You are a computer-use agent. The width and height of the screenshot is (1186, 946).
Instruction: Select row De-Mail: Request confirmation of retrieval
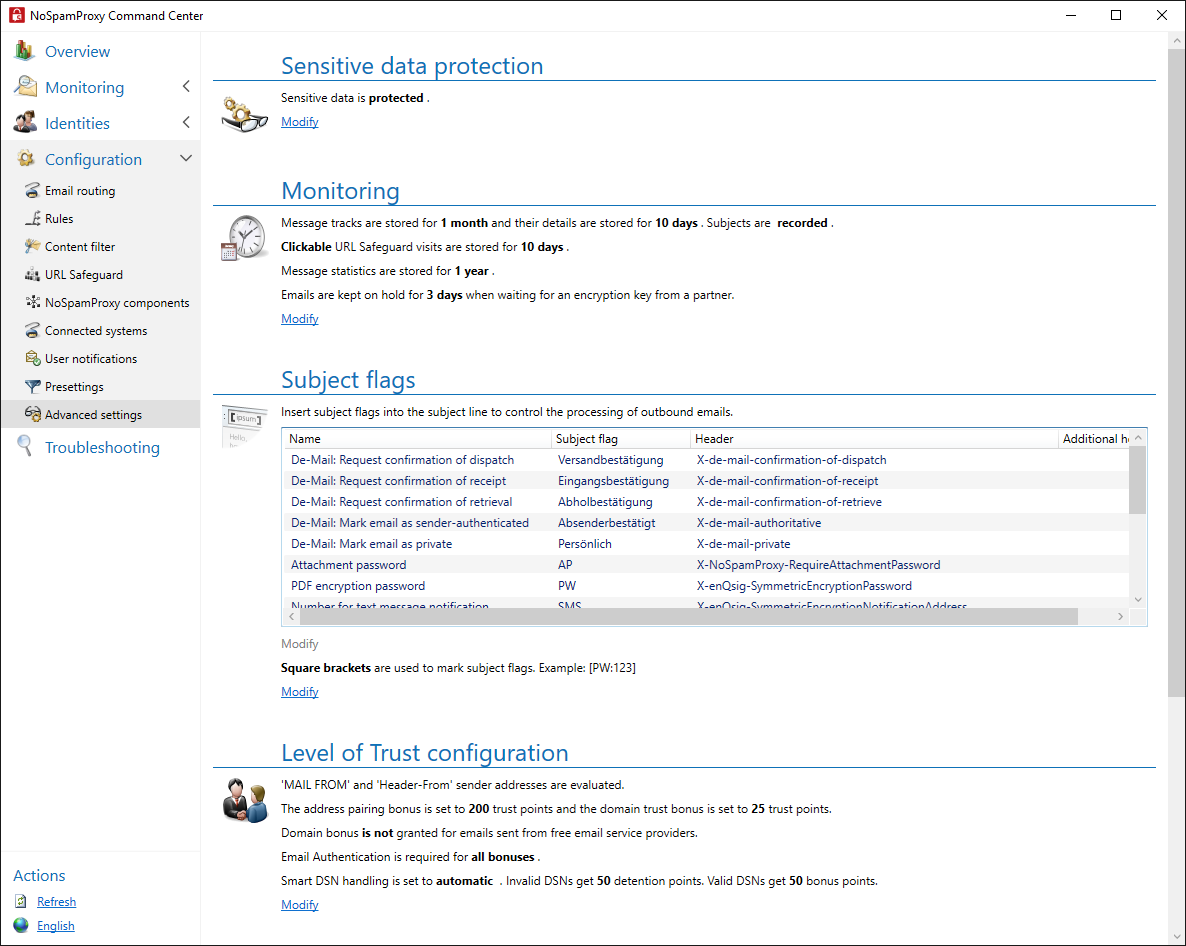[x=706, y=502]
